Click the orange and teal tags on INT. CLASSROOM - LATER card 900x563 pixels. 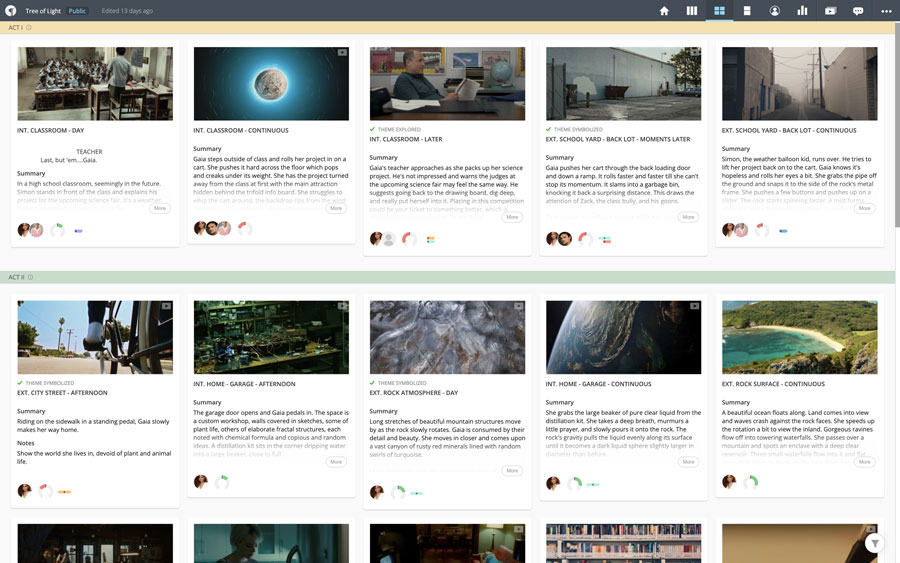point(430,239)
